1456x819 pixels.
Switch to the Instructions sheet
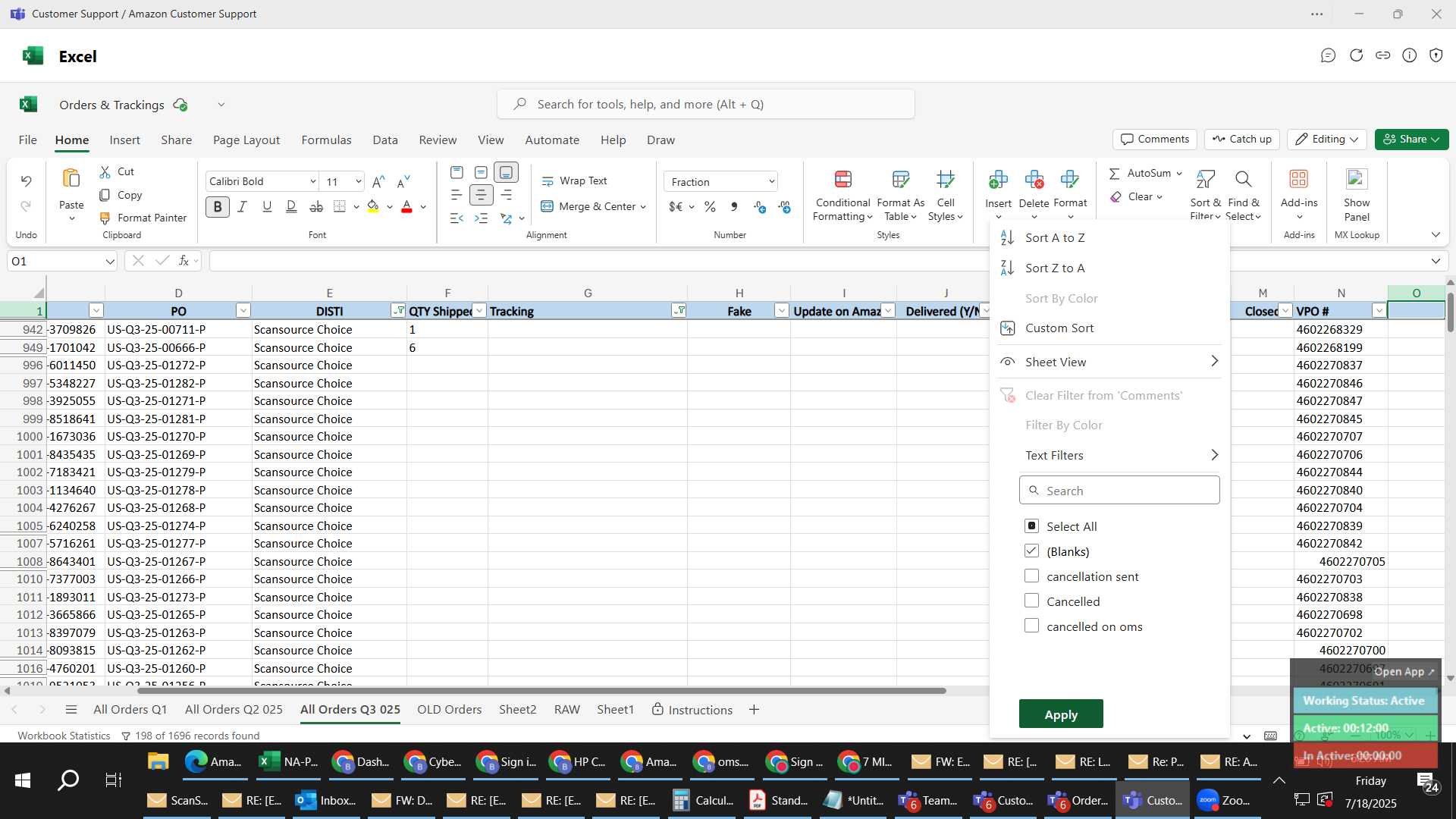[x=692, y=710]
